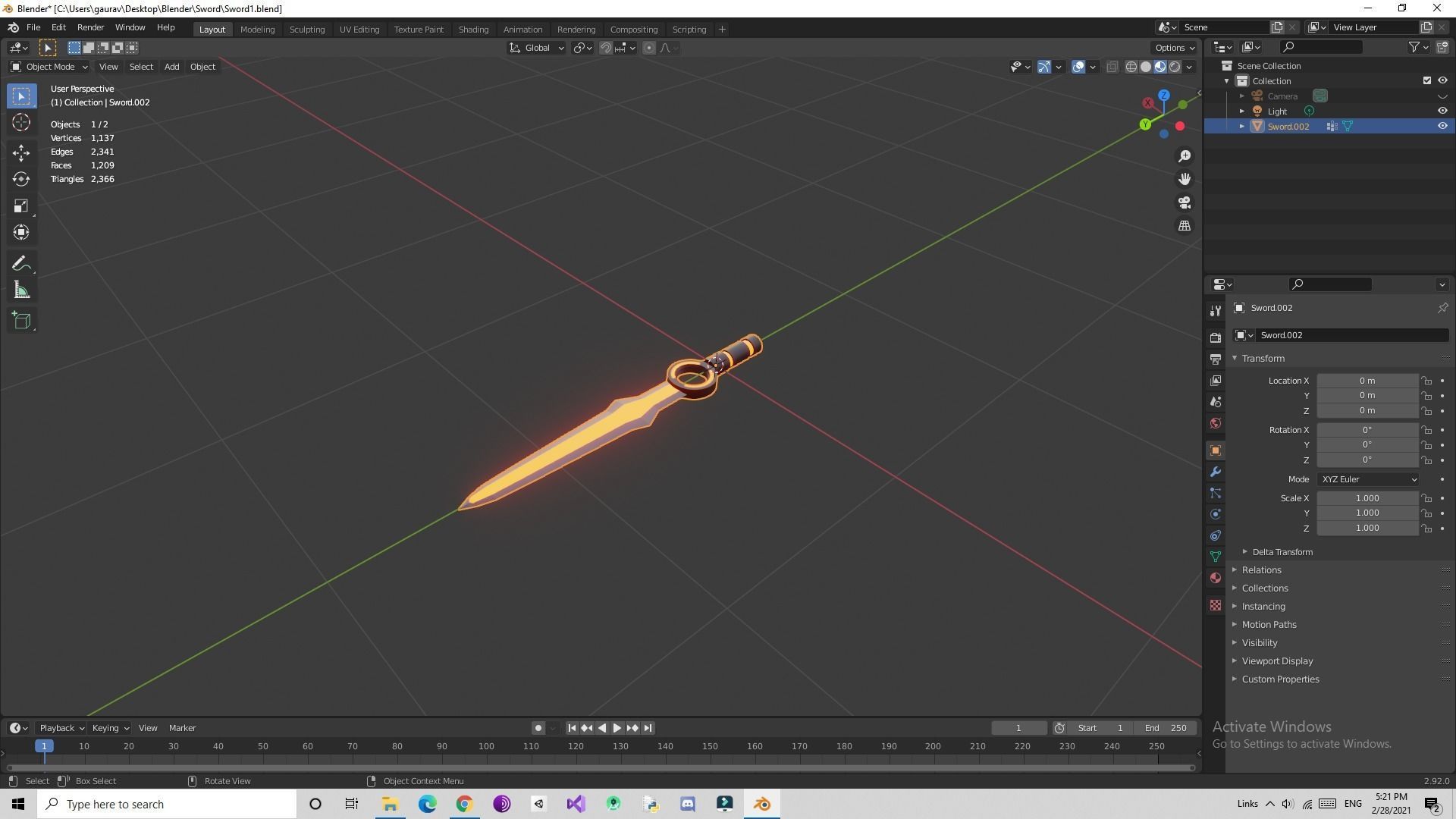Toggle viewport overlays button

(x=1078, y=67)
